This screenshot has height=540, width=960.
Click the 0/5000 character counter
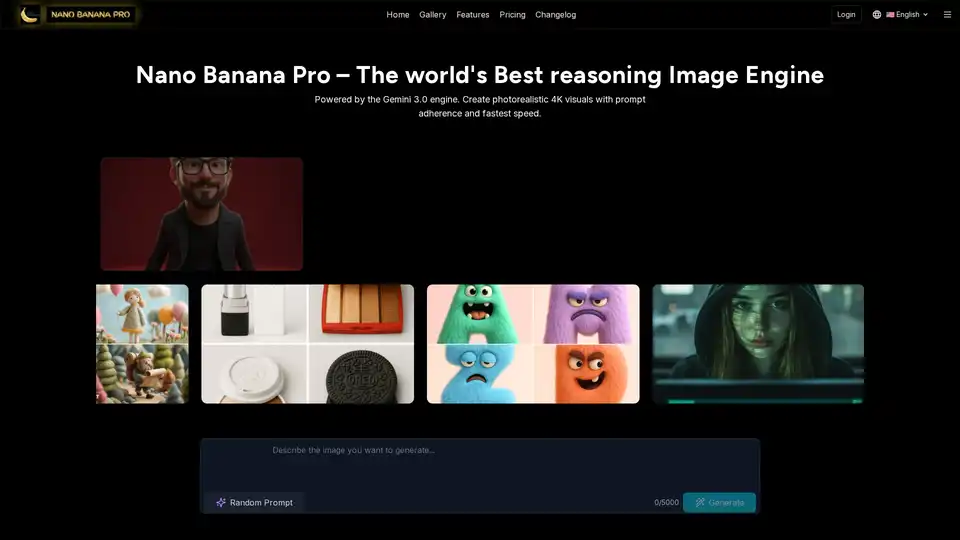click(666, 503)
